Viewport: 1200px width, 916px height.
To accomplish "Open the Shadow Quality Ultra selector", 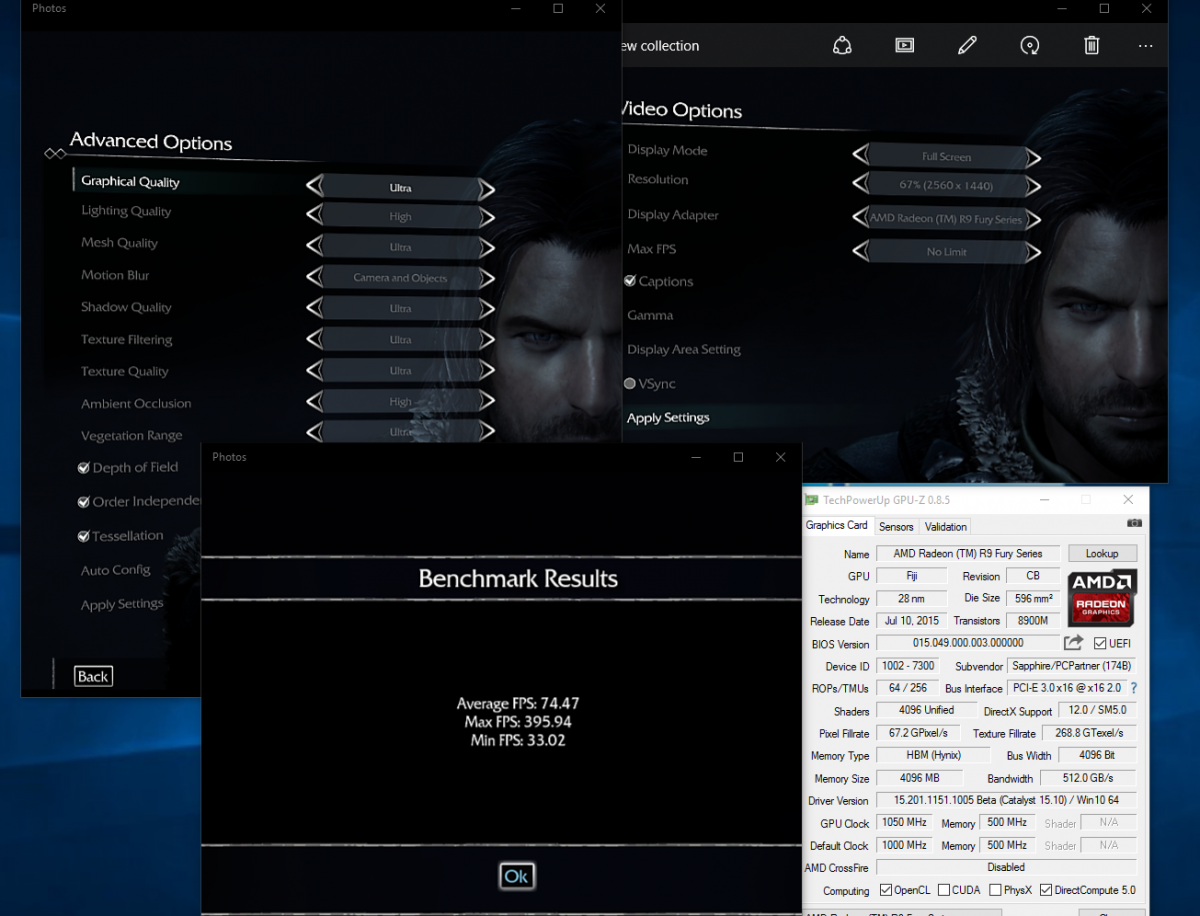I will (x=400, y=309).
